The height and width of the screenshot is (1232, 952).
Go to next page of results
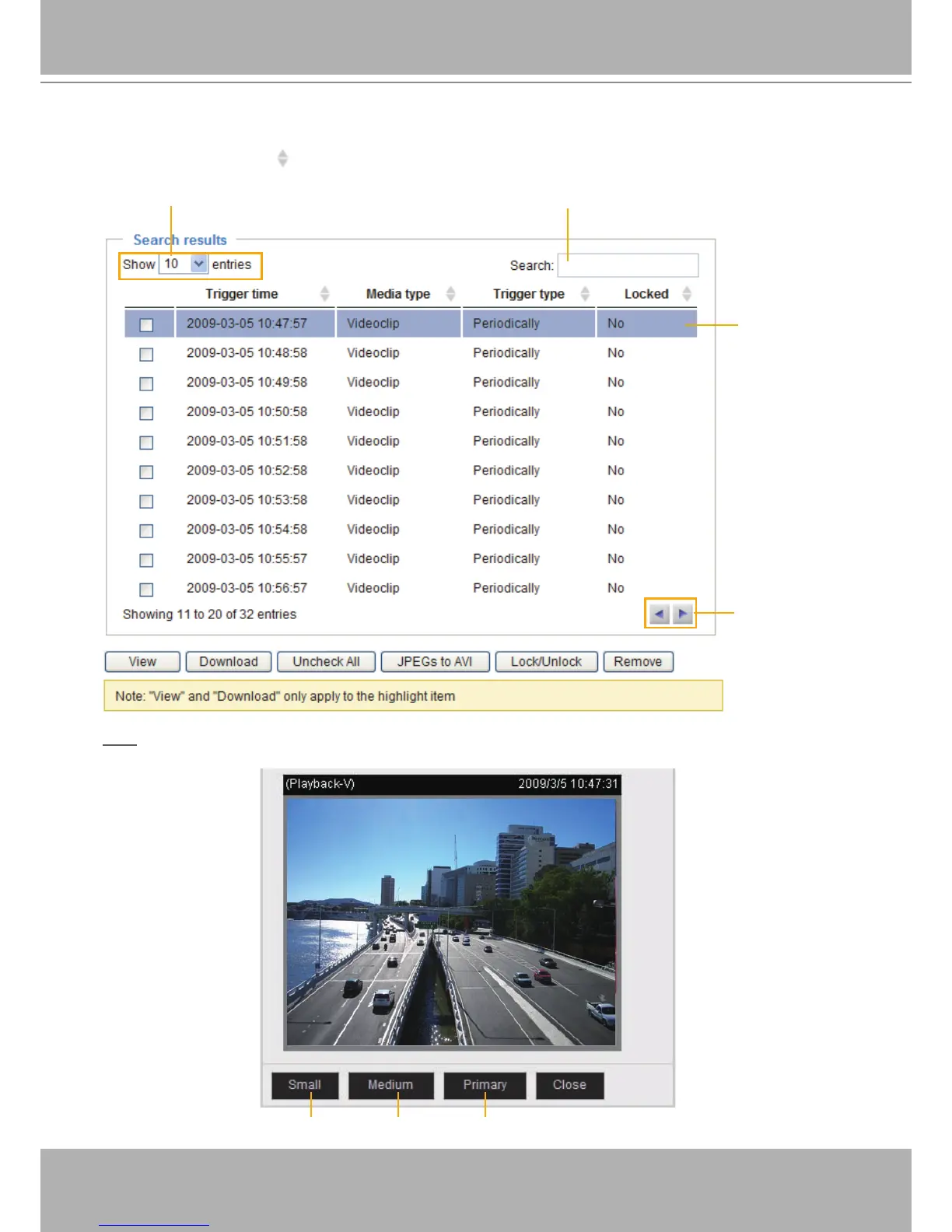pos(683,614)
